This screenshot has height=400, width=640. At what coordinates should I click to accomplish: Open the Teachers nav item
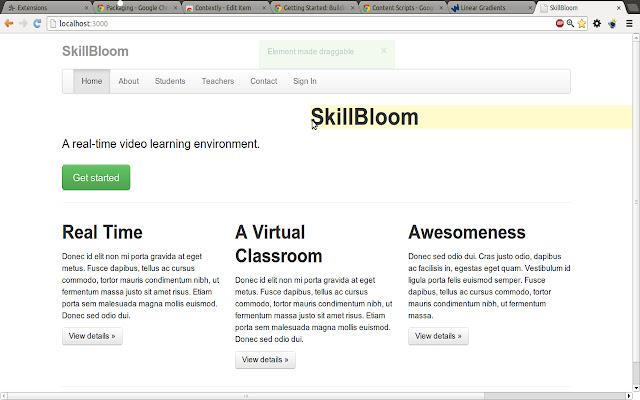(x=217, y=81)
